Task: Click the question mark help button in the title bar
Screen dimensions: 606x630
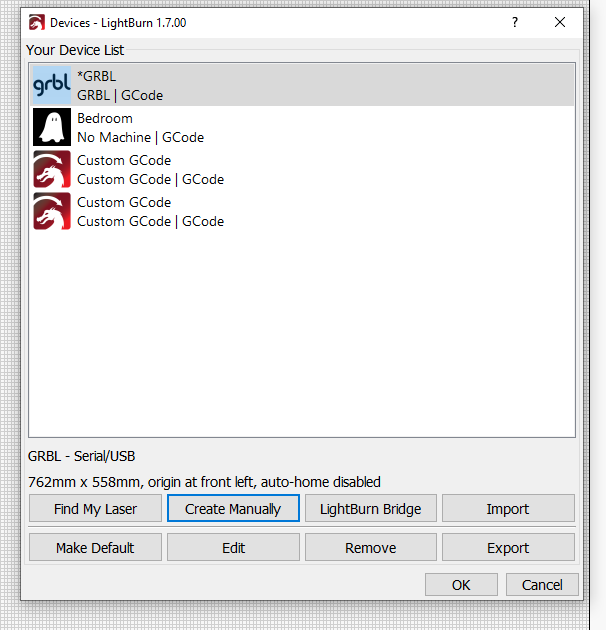Action: point(515,22)
